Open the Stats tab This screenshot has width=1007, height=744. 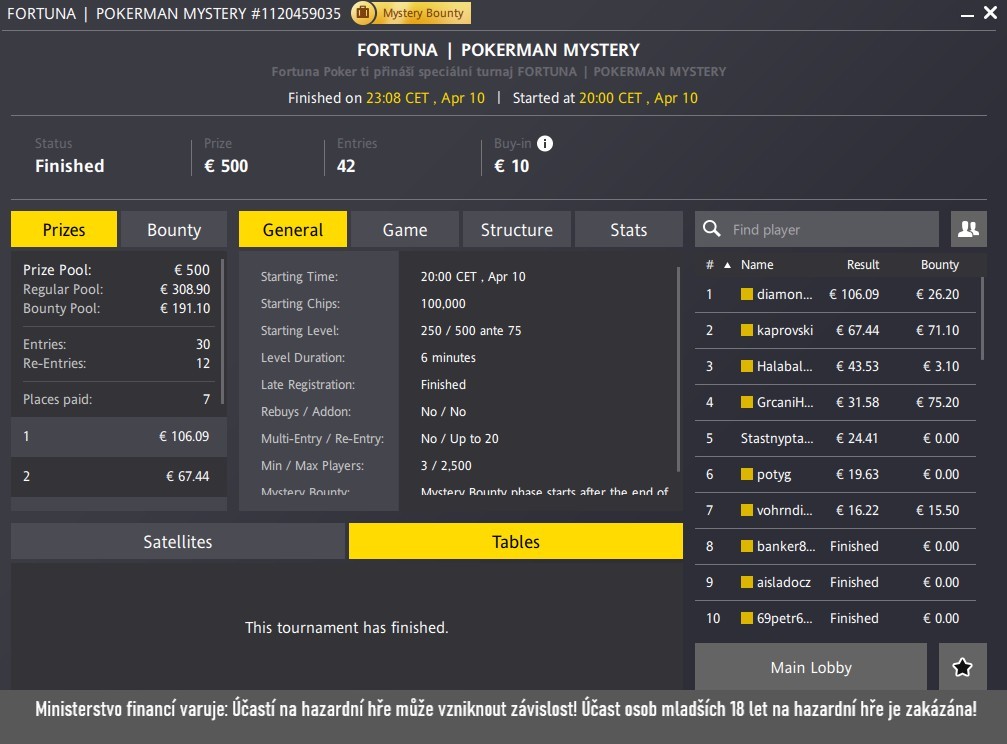tap(629, 229)
